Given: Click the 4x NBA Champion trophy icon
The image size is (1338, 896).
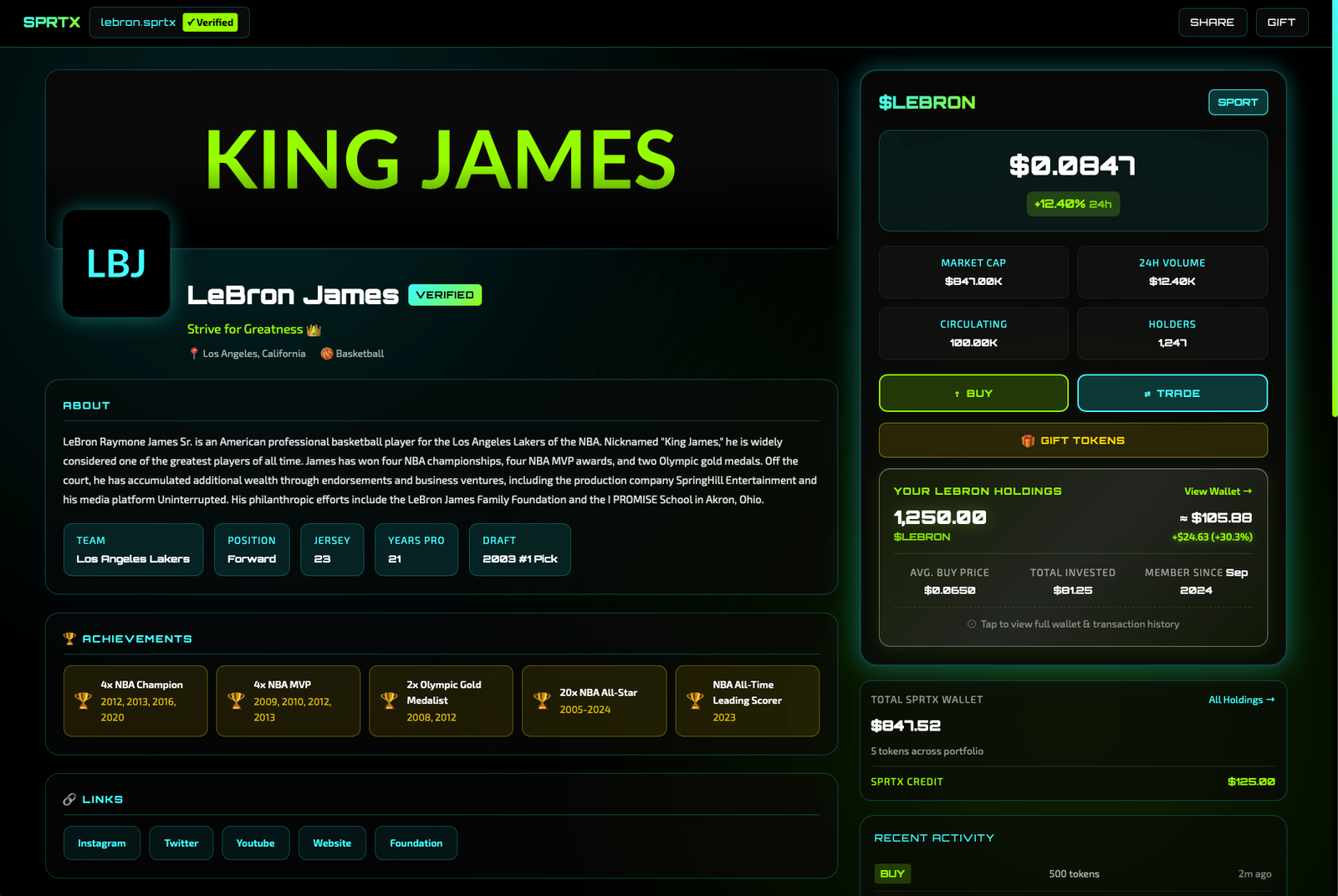Looking at the screenshot, I should [x=83, y=700].
